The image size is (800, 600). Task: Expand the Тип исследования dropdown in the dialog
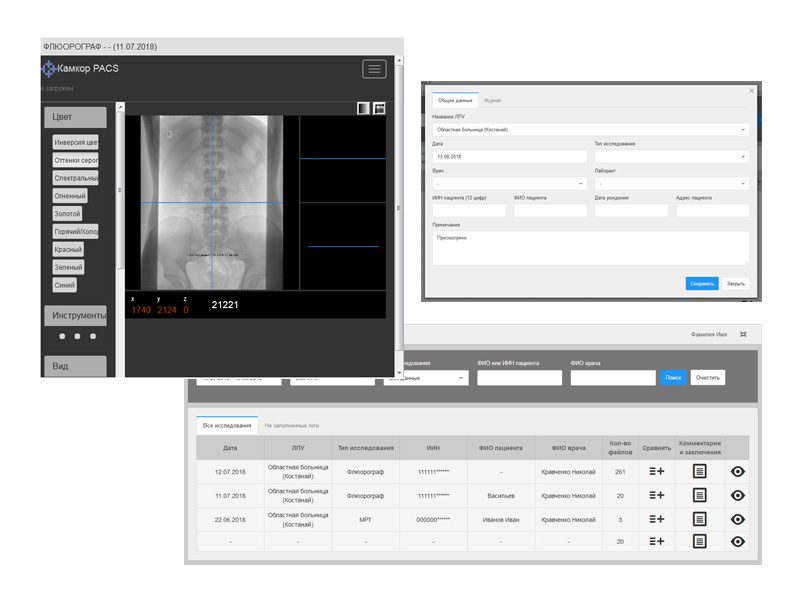pyautogui.click(x=670, y=157)
